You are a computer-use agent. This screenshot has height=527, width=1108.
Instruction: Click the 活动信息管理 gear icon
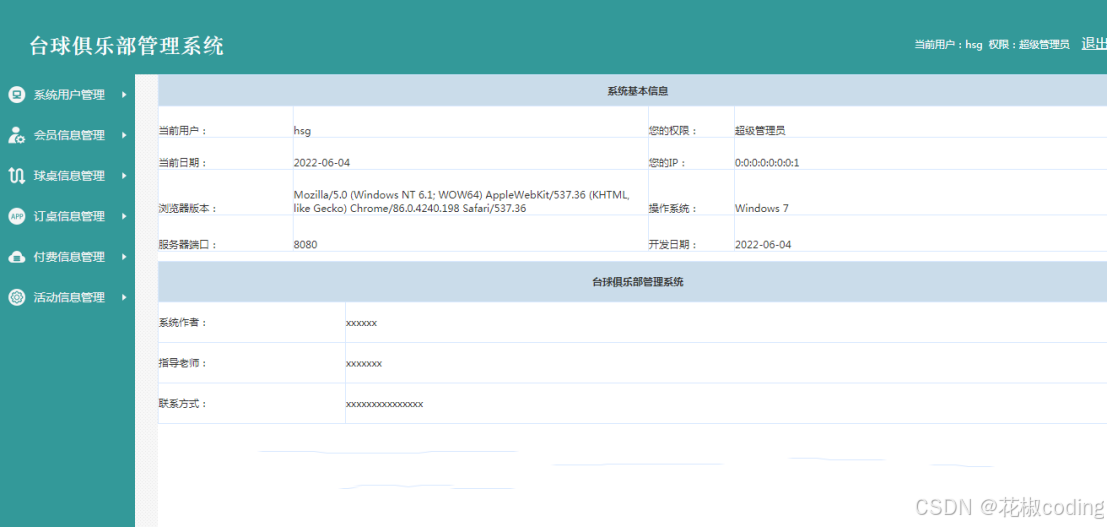16,297
